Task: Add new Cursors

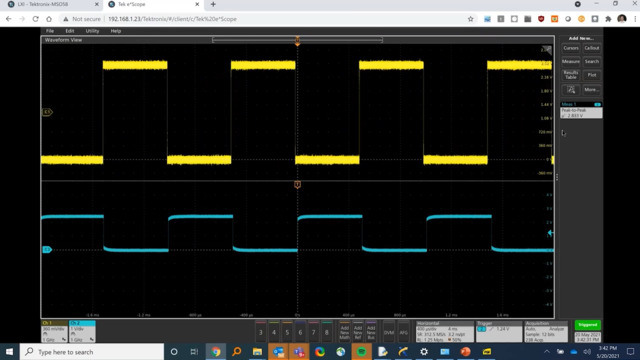Action: (x=571, y=48)
